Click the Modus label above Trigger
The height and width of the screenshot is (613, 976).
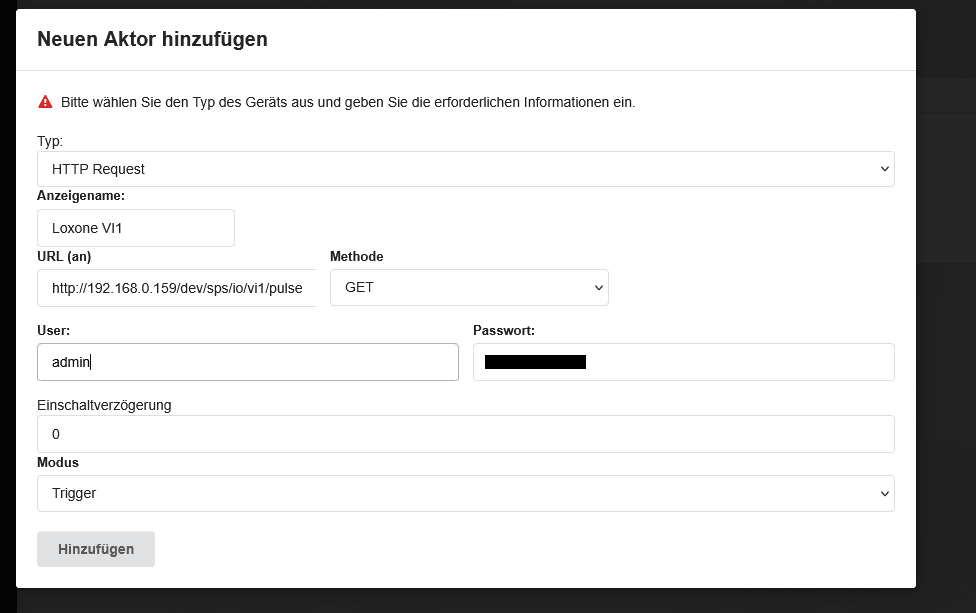(x=58, y=462)
